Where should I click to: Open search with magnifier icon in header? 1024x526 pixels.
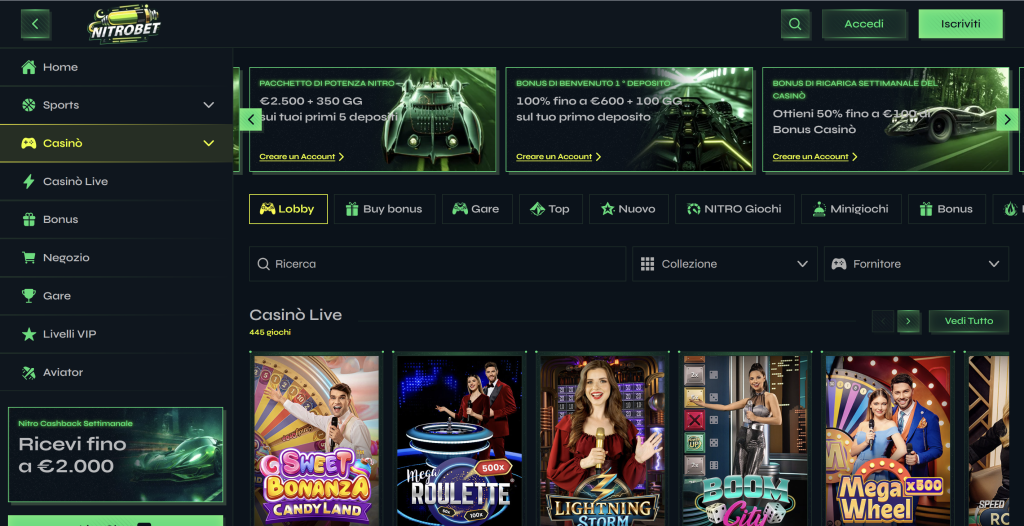coord(795,24)
